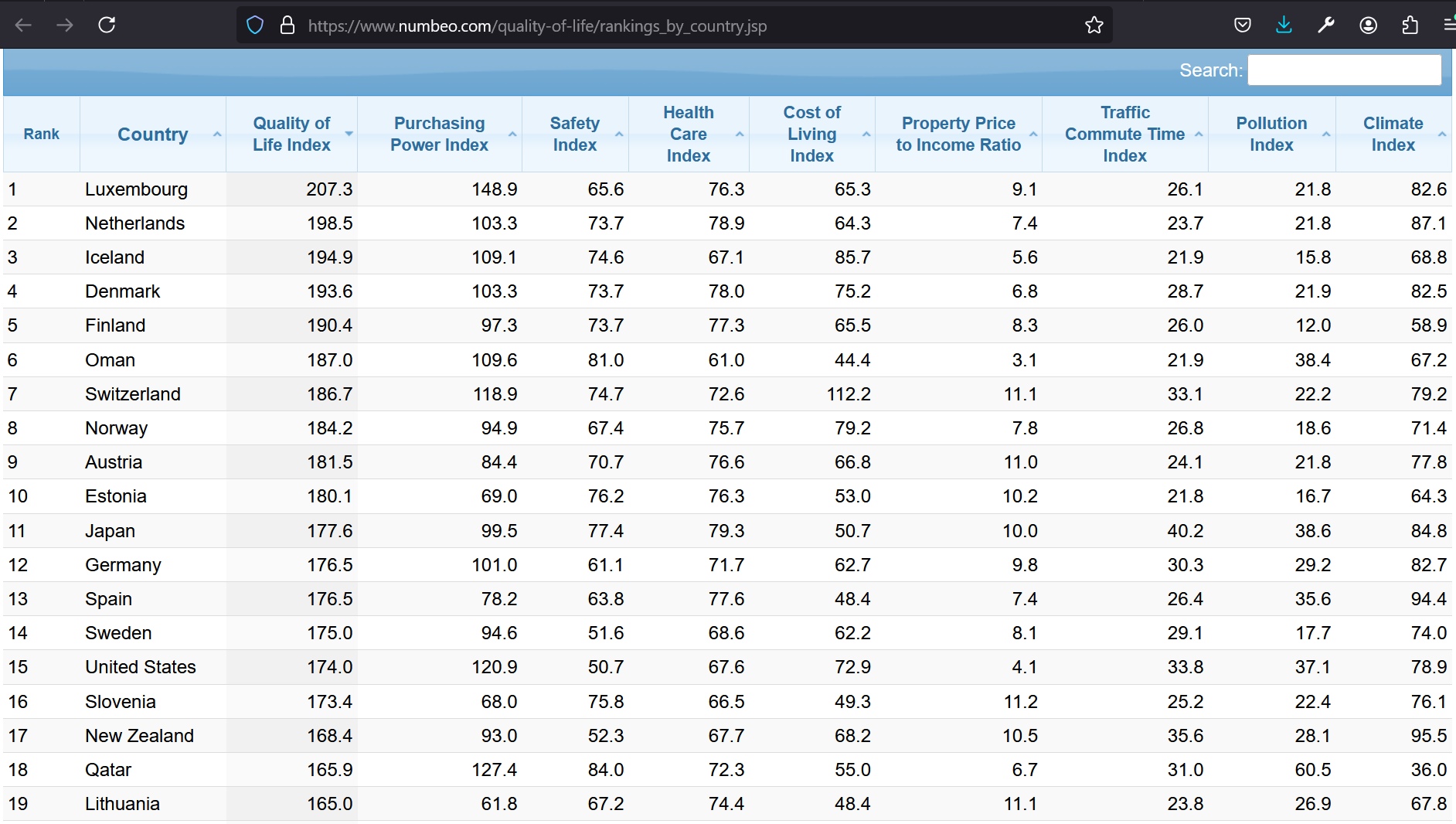Screen dimensions: 1456x824
Task: Open the Pocket save icon
Action: [x=1242, y=26]
